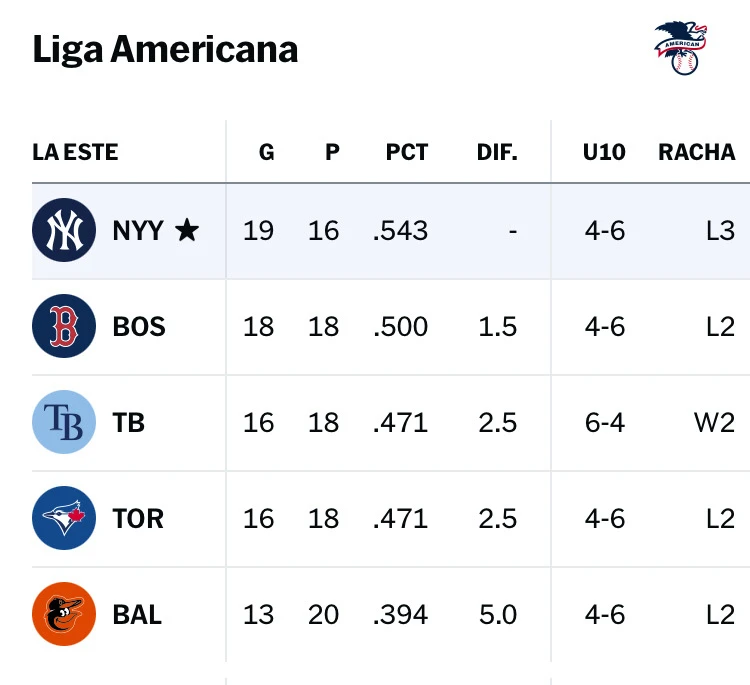
Task: Open the BOS team link
Action: click(x=139, y=327)
